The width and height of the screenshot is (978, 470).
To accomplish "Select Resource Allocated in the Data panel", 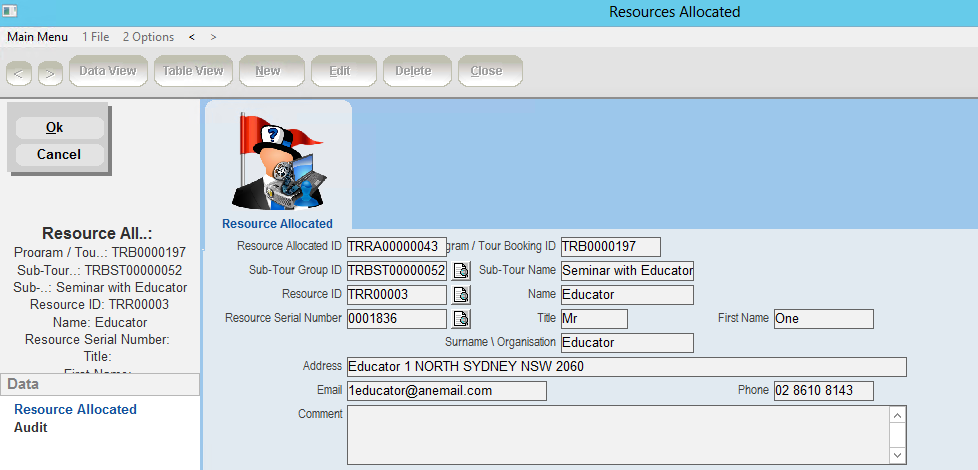I will [75, 409].
